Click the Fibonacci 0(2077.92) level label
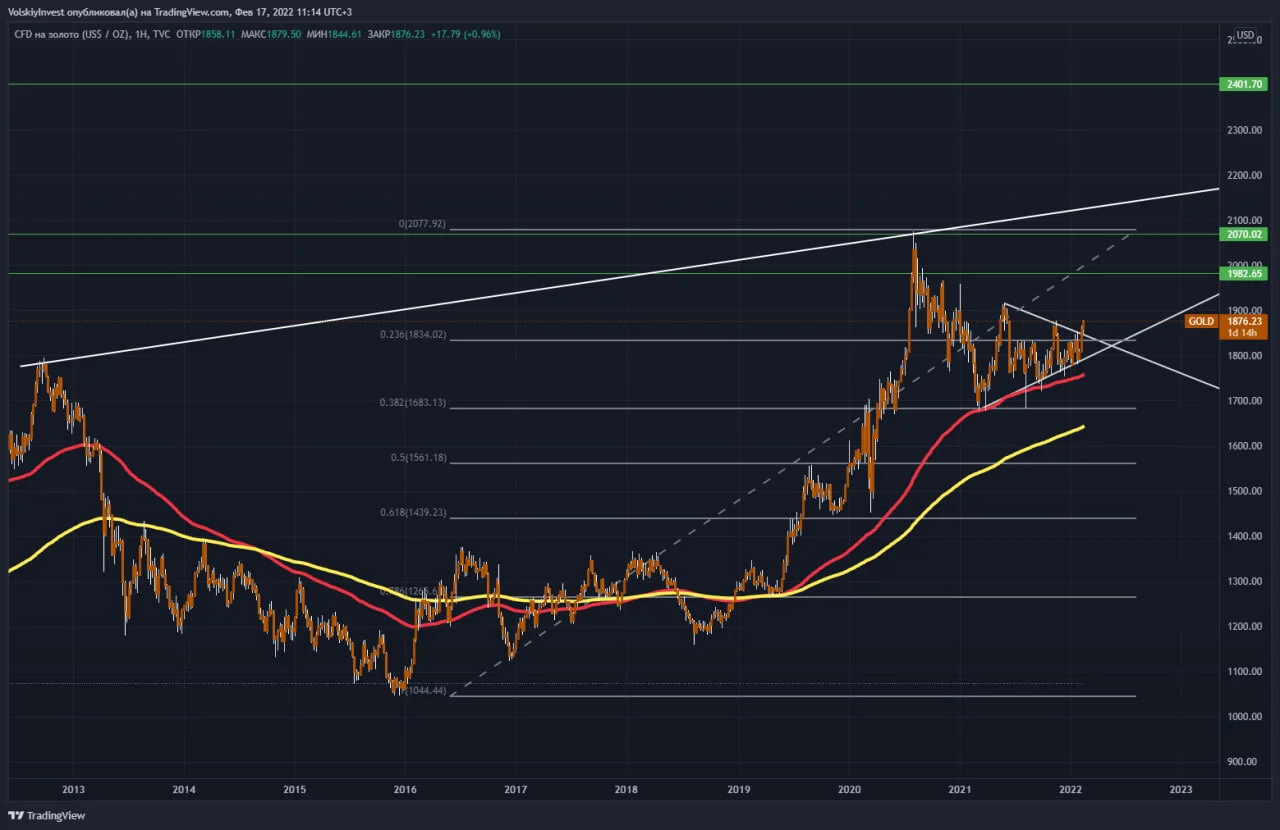The width and height of the screenshot is (1280, 830). [423, 224]
